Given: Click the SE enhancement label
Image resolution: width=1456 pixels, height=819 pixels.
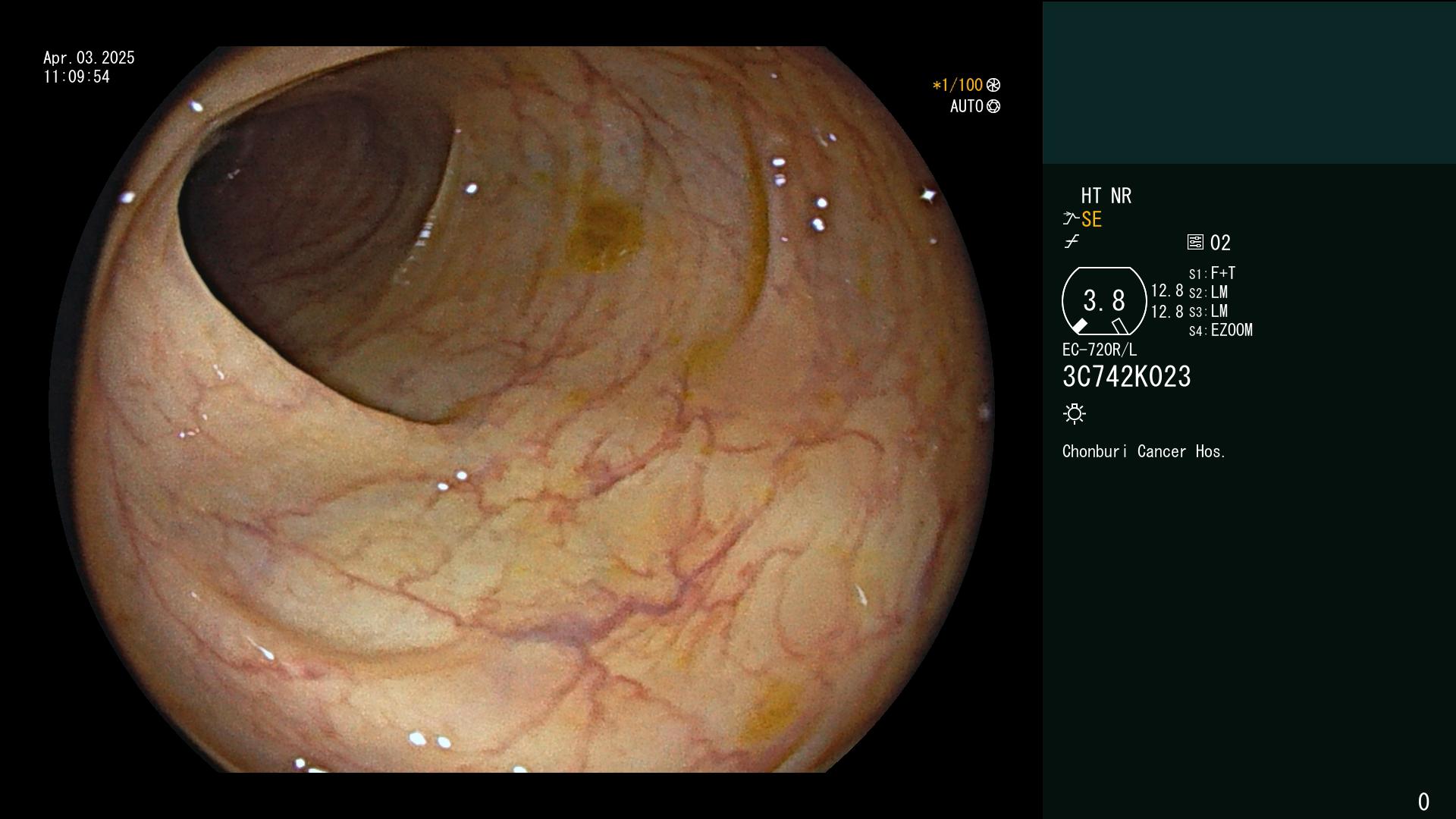Looking at the screenshot, I should pyautogui.click(x=1091, y=219).
